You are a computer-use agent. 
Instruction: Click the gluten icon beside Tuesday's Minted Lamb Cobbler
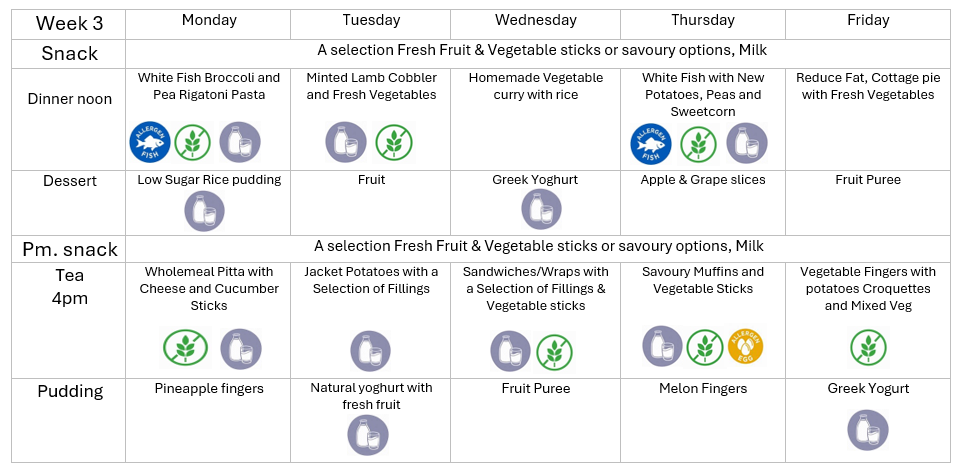[395, 142]
